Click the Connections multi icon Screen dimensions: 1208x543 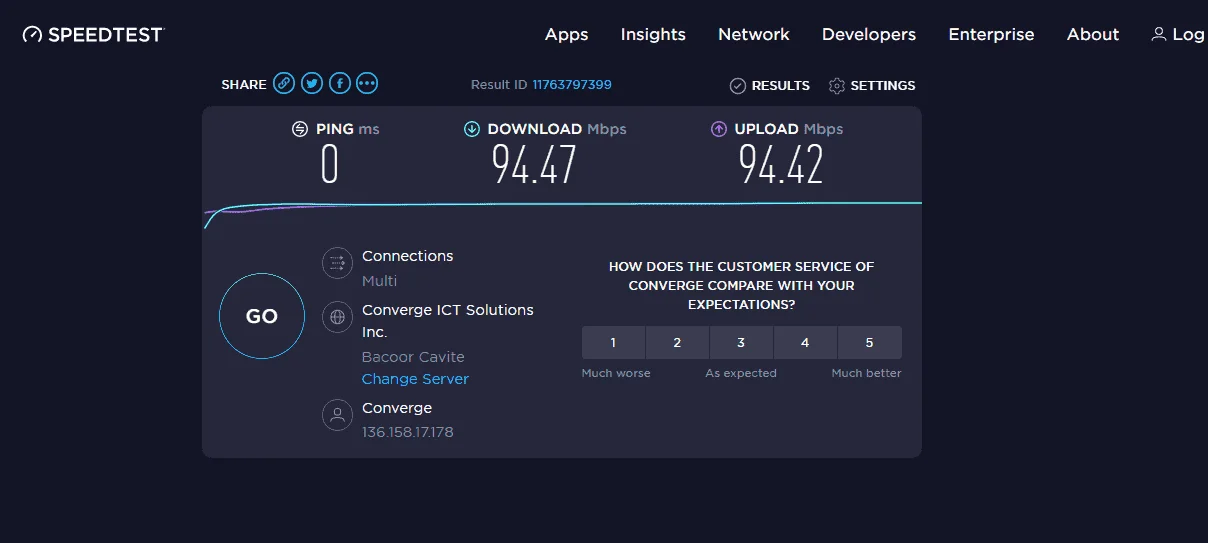click(x=337, y=263)
